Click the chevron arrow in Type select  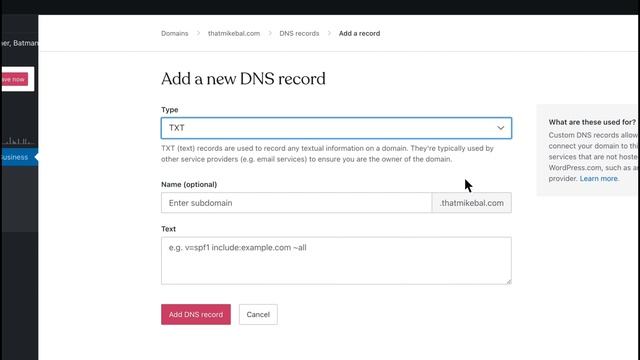500,128
